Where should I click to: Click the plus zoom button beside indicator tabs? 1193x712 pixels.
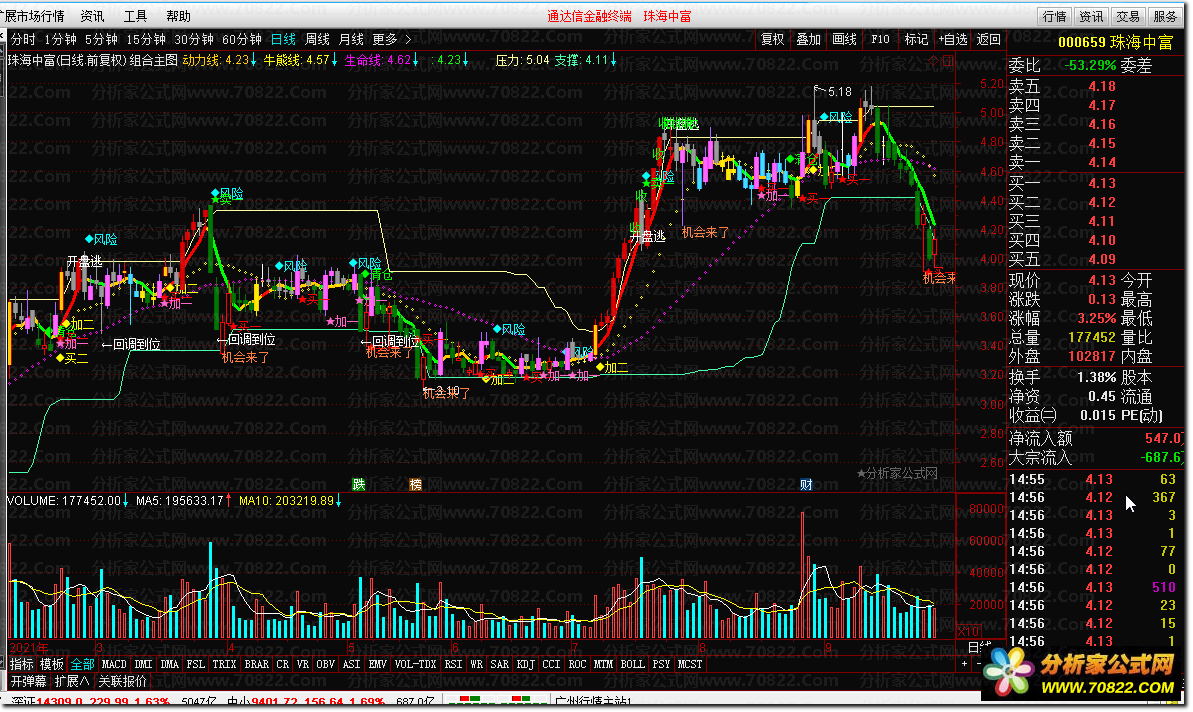[x=965, y=664]
